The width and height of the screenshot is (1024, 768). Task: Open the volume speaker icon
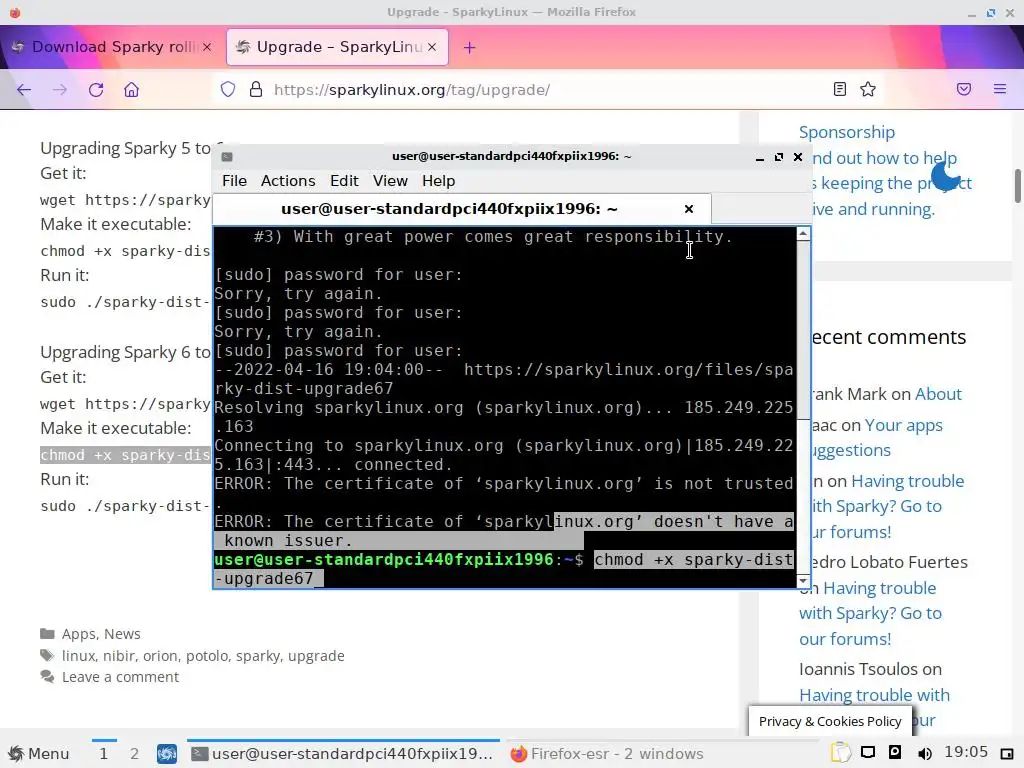[x=925, y=753]
